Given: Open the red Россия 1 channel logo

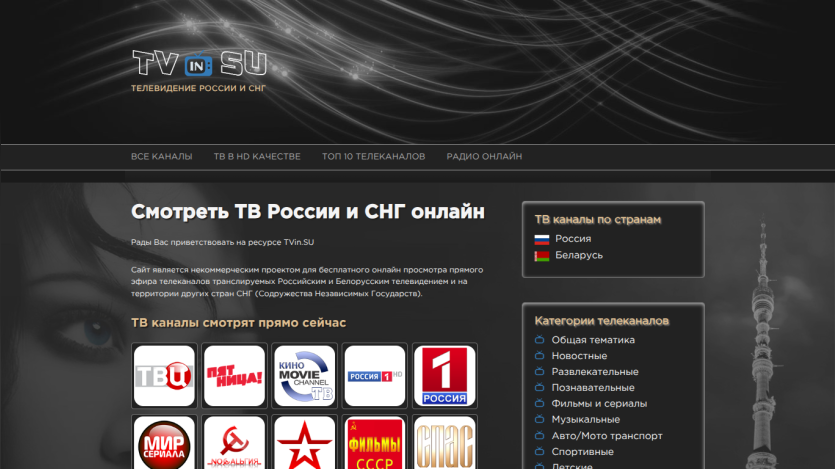Looking at the screenshot, I should pyautogui.click(x=445, y=376).
